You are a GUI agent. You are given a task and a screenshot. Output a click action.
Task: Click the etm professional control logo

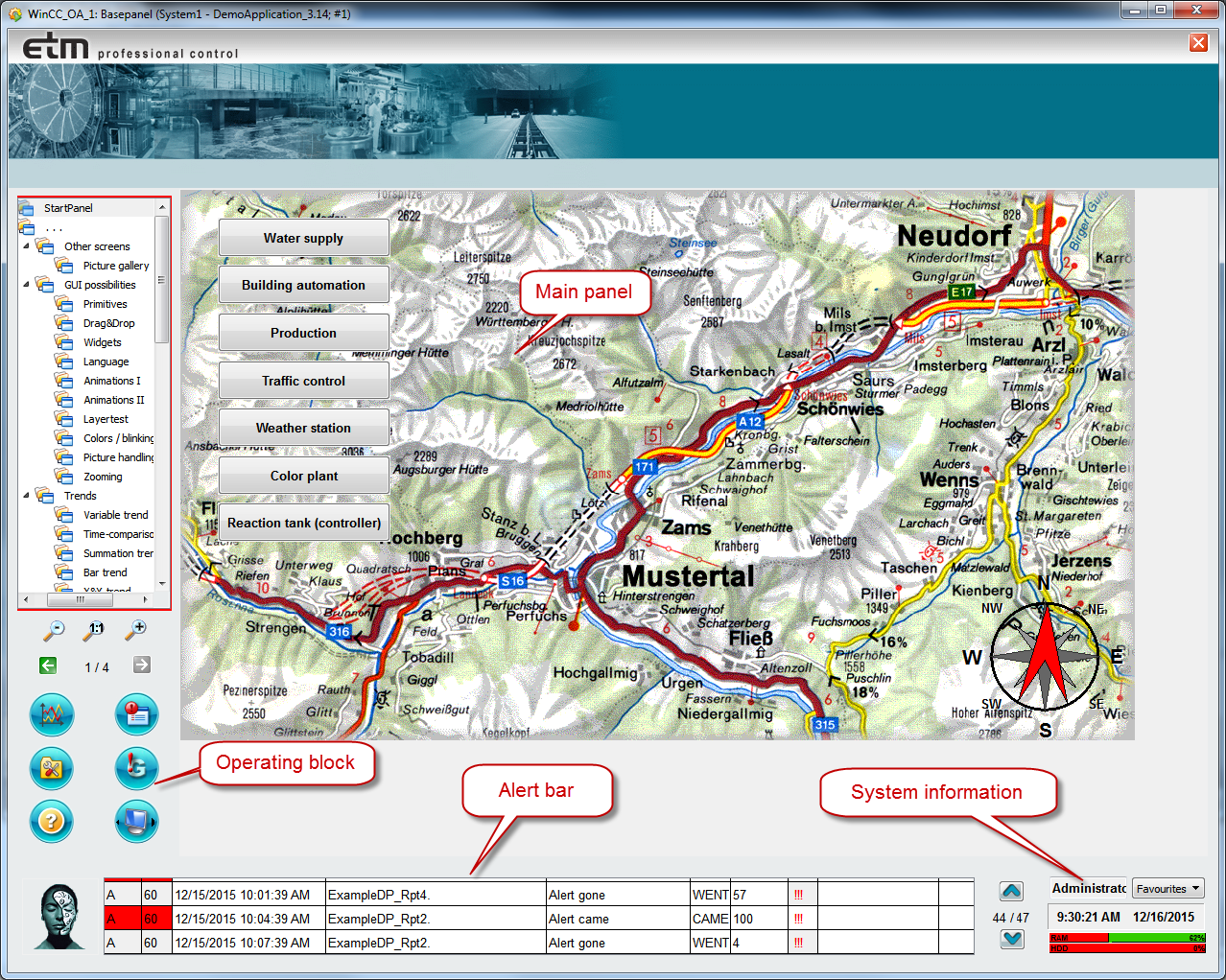[x=130, y=46]
